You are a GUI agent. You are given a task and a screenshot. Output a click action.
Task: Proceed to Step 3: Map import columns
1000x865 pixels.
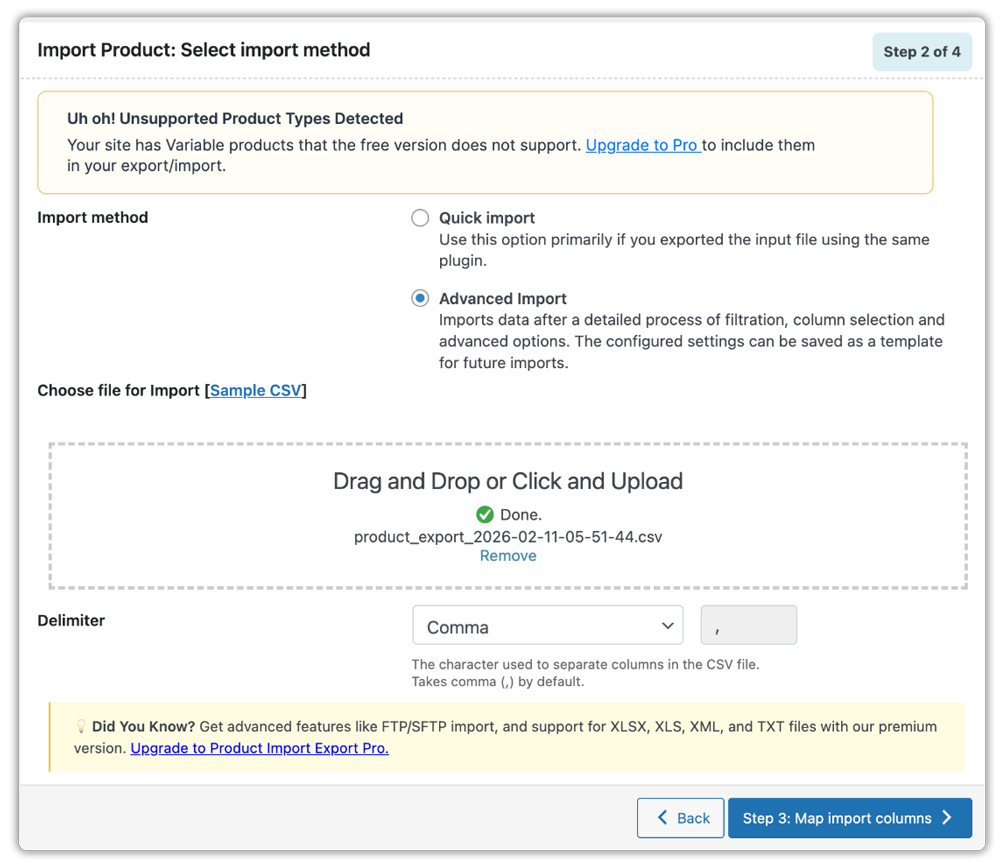click(849, 818)
